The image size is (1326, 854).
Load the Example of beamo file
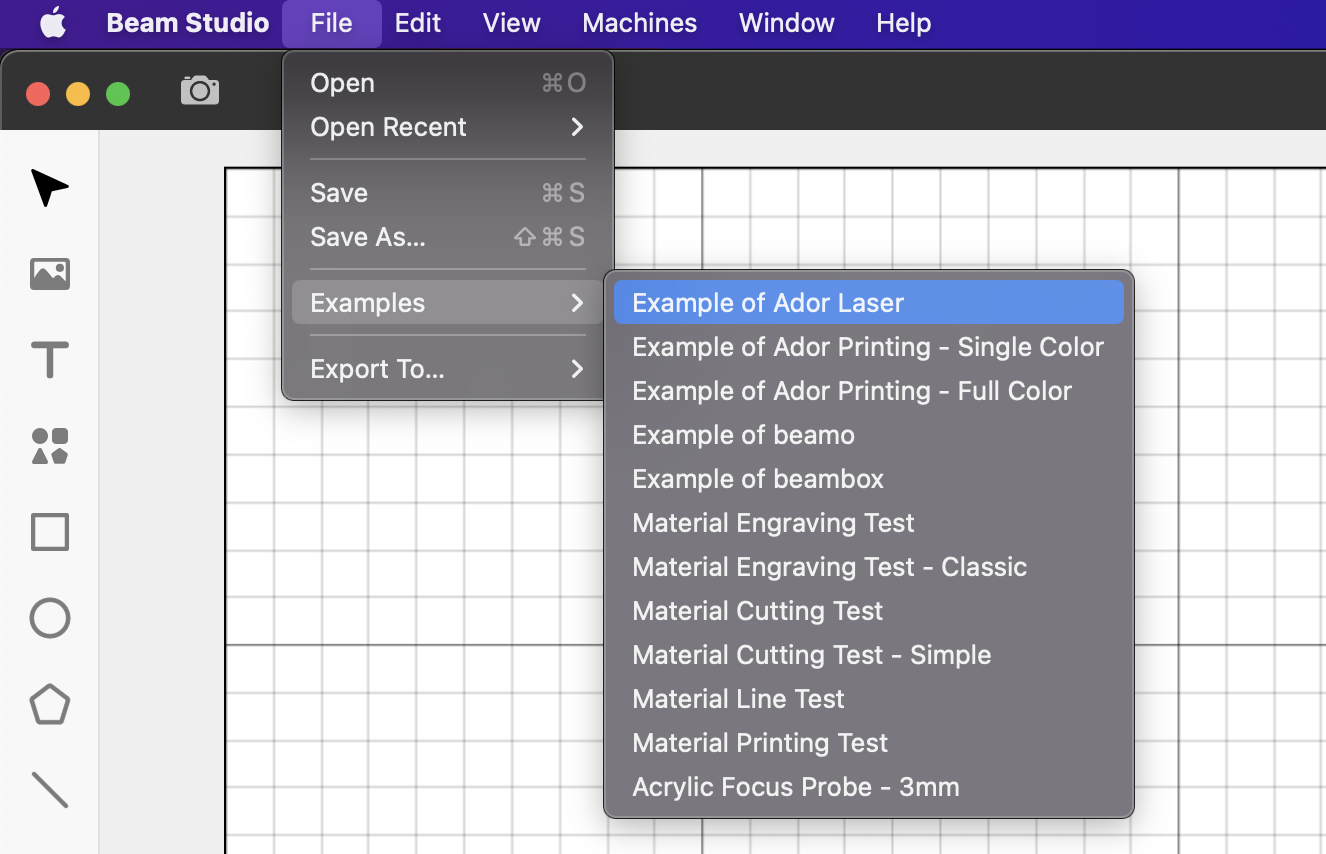(743, 434)
